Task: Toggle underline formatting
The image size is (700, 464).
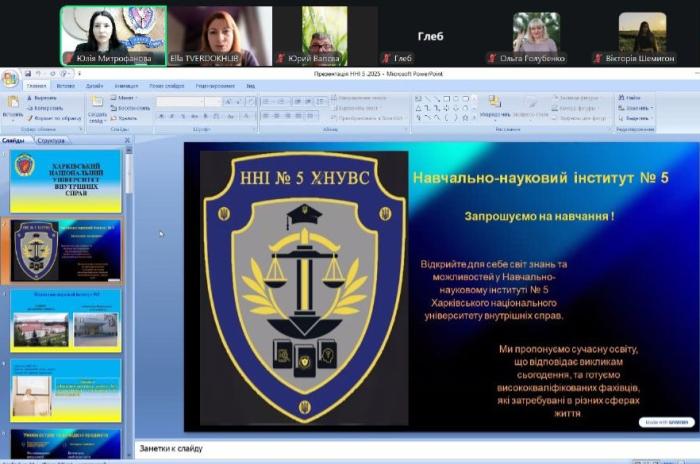Action: 183,116
